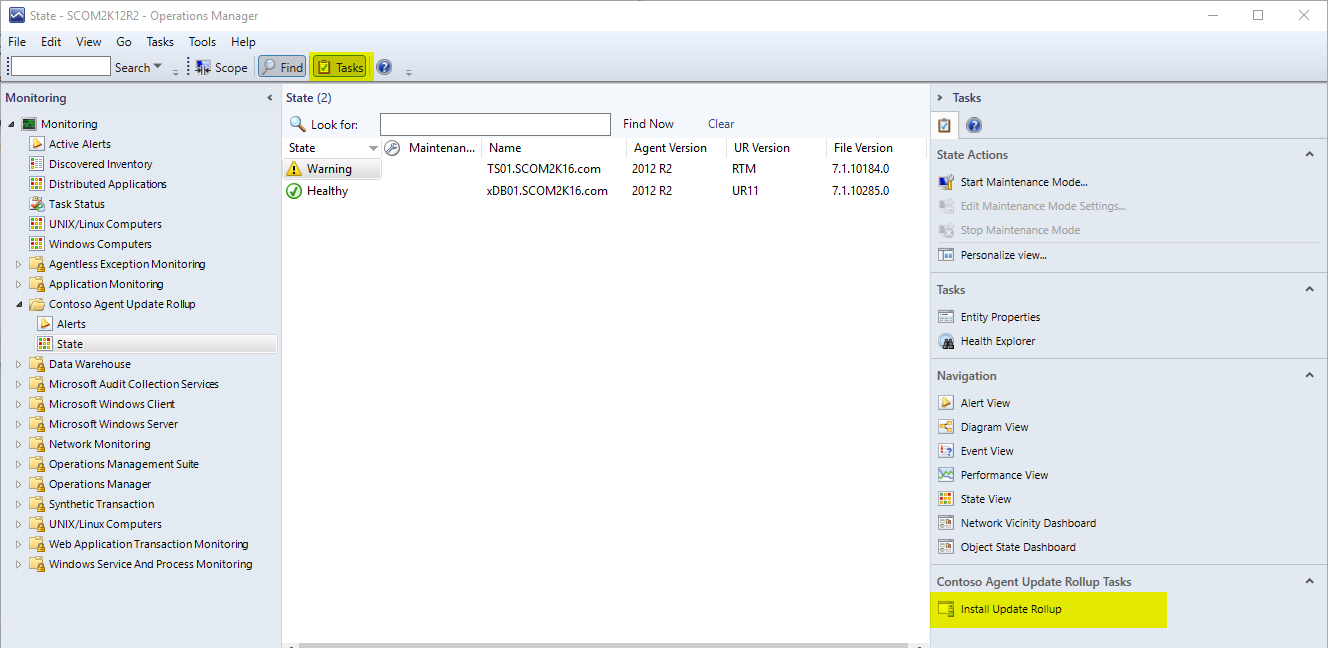Sort by the File Version column header

863,148
